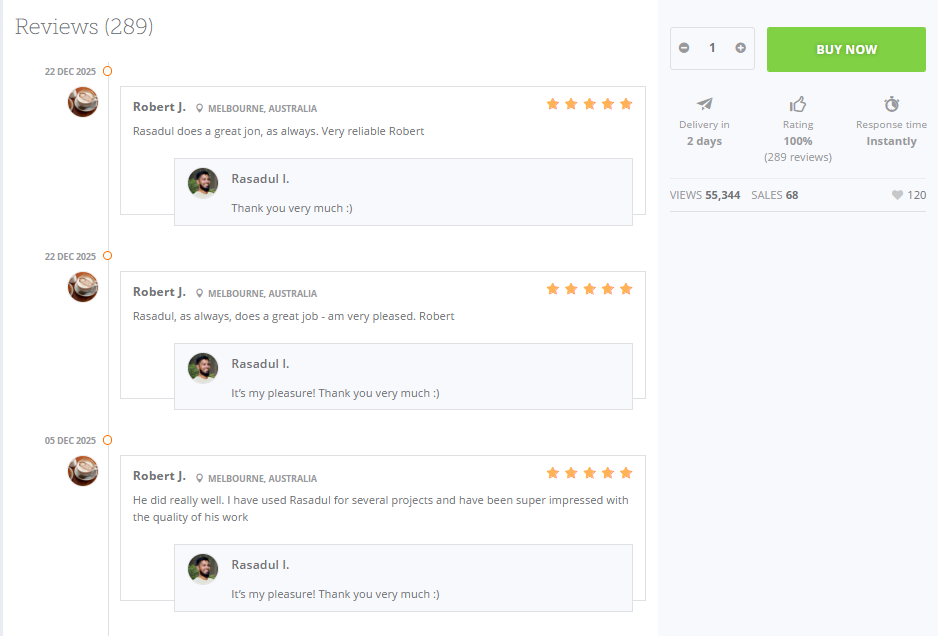Open the (289 reviews) link
This screenshot has width=938, height=636.
(x=797, y=157)
